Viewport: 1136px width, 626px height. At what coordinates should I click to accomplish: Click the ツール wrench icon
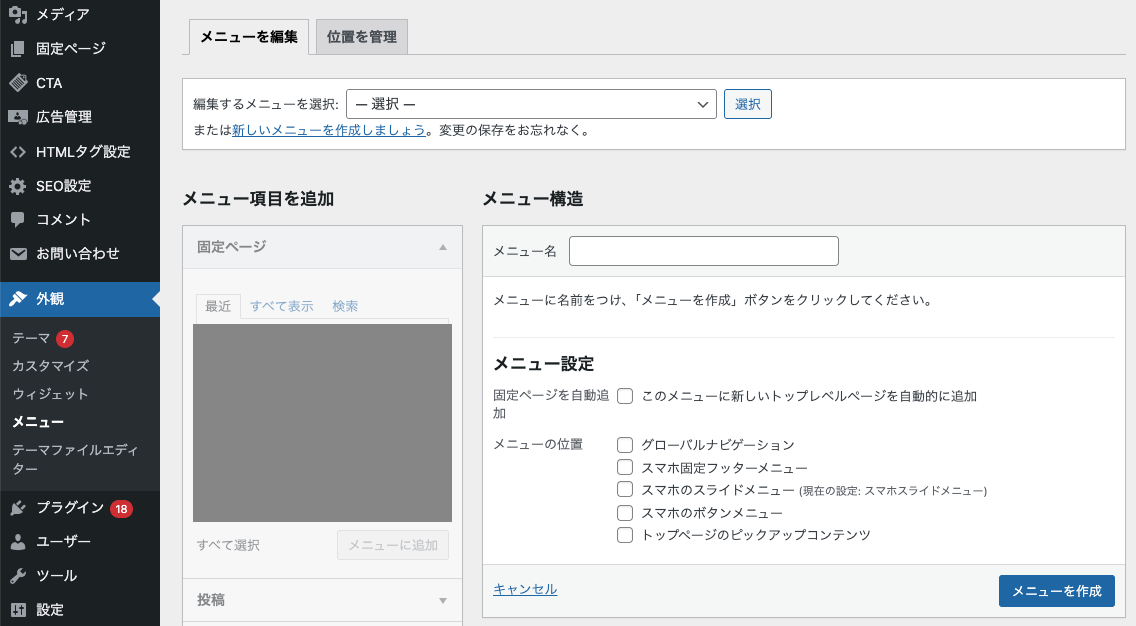click(x=18, y=576)
